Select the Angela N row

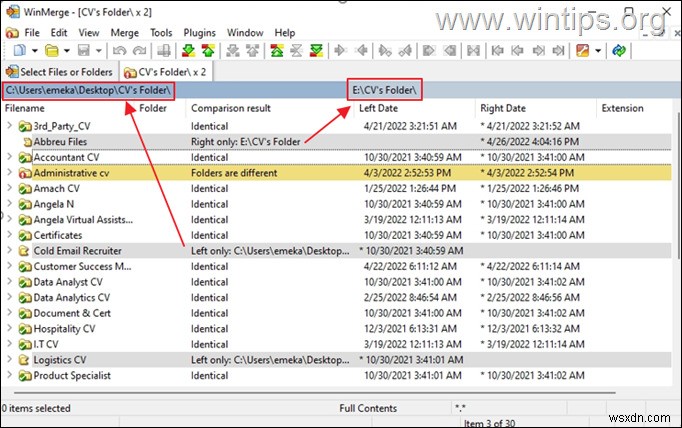pos(337,204)
